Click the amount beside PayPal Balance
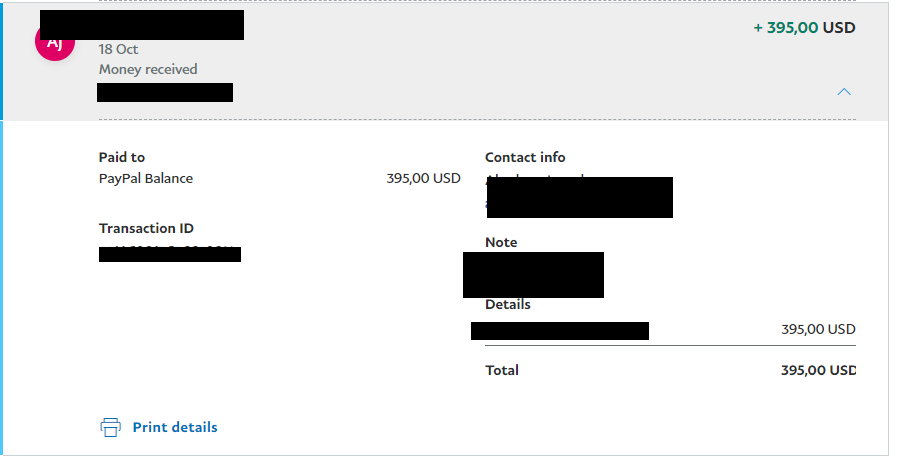The height and width of the screenshot is (466, 910). click(424, 178)
